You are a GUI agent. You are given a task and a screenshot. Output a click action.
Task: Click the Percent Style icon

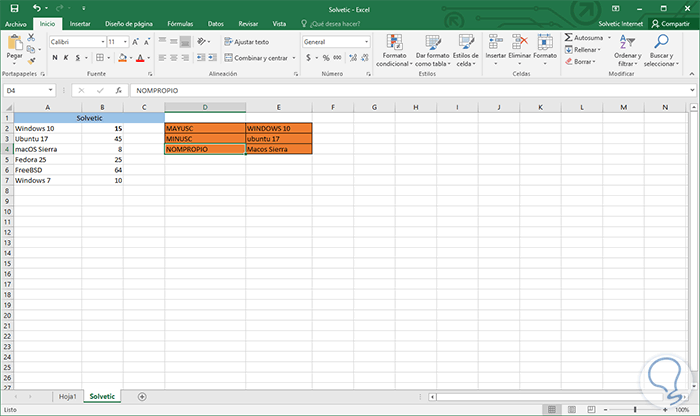(x=326, y=58)
